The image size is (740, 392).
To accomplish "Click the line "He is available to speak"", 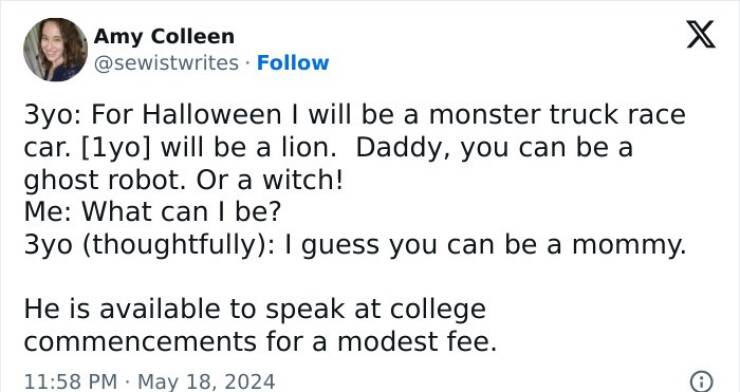I will [255, 310].
